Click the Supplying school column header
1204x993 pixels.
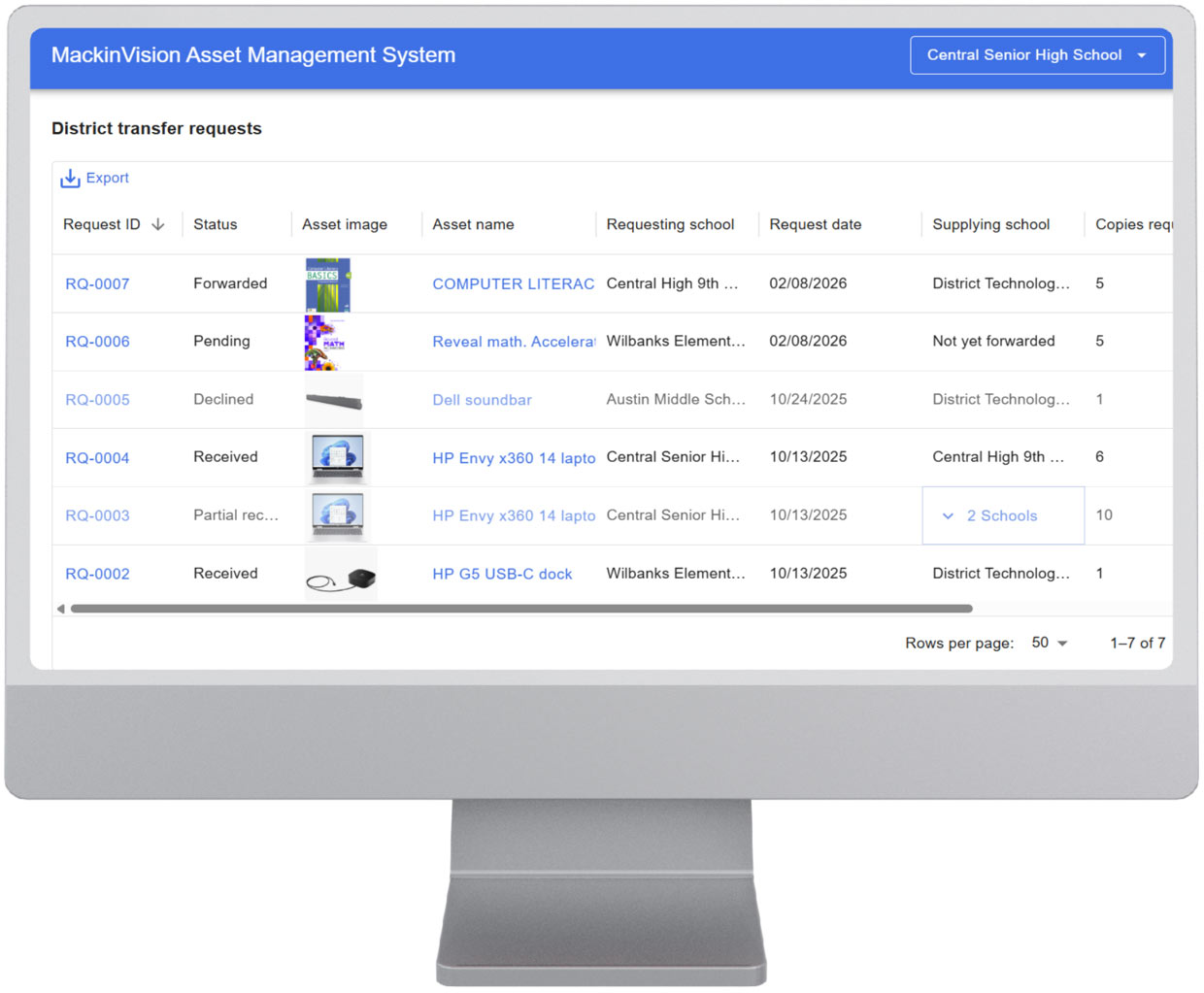(990, 224)
